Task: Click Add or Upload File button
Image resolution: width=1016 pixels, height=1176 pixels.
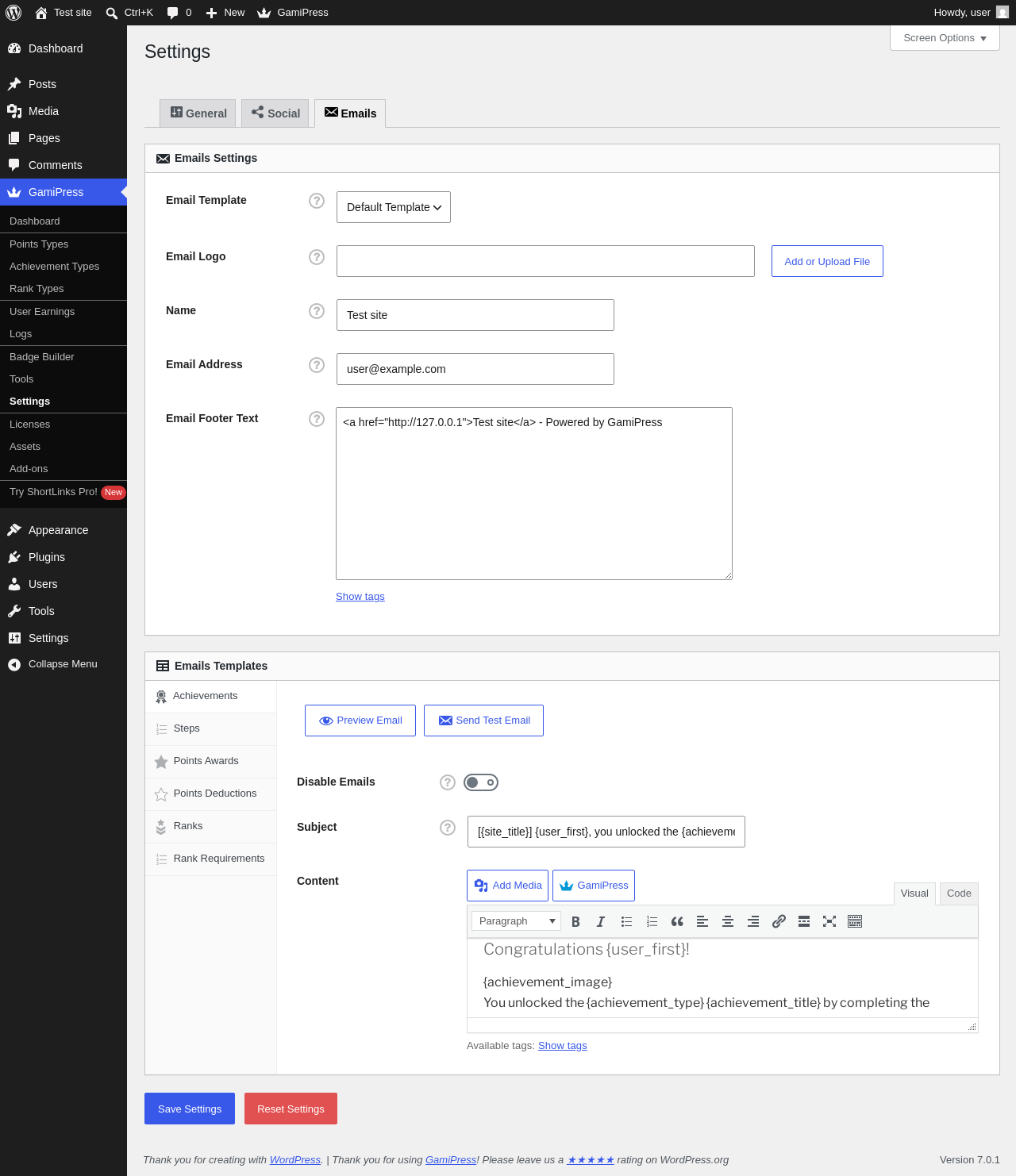Action: [827, 261]
